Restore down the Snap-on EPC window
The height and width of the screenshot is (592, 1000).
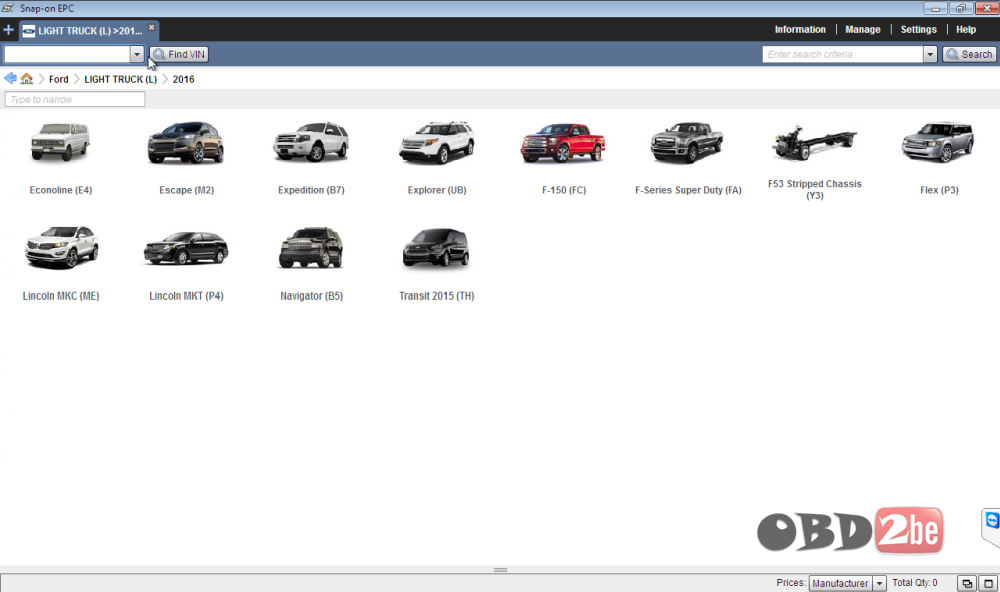960,8
